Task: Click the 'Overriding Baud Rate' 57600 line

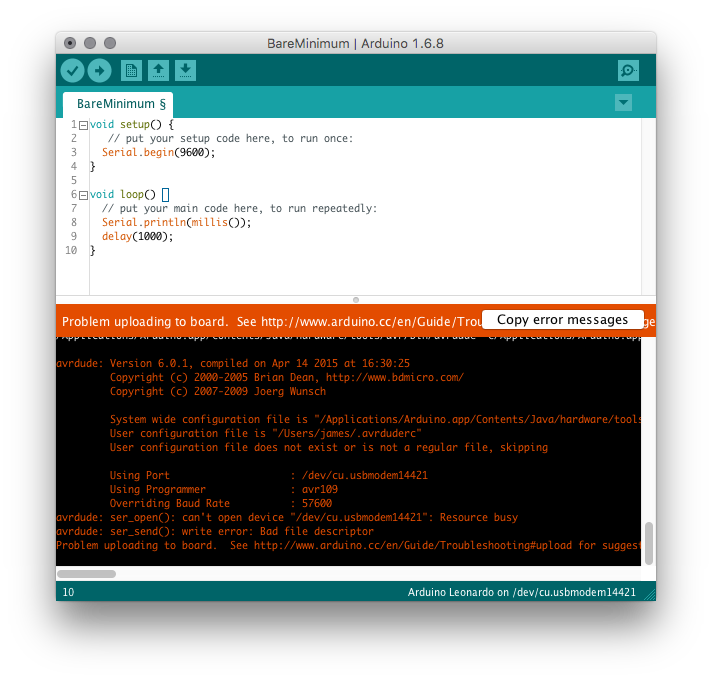Action: 221,503
